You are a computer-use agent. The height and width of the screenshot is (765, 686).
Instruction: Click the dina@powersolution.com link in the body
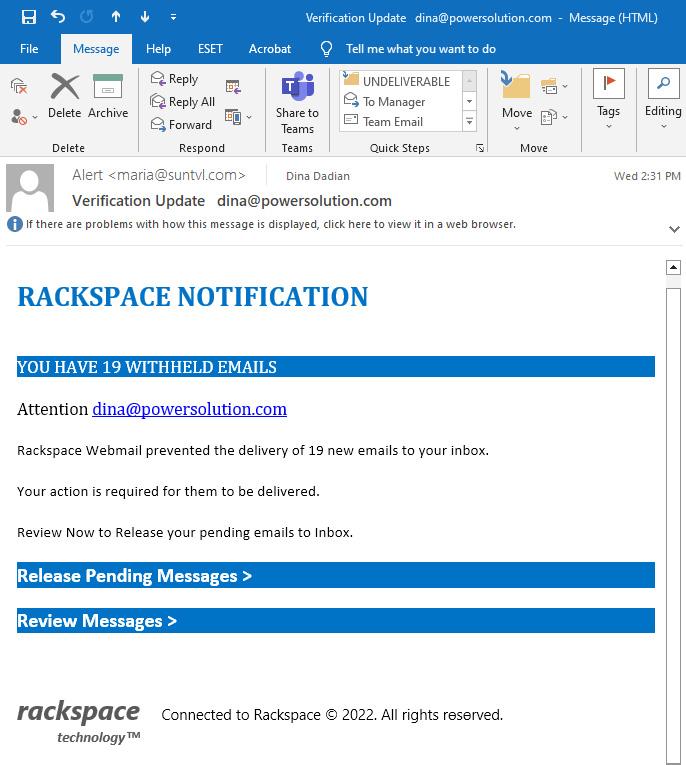click(x=189, y=409)
